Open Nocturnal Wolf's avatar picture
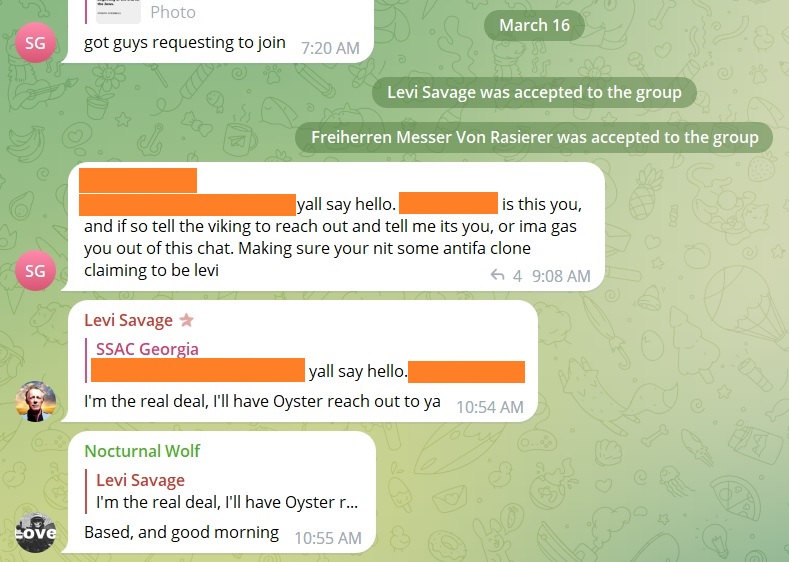This screenshot has width=789, height=562. click(35, 532)
